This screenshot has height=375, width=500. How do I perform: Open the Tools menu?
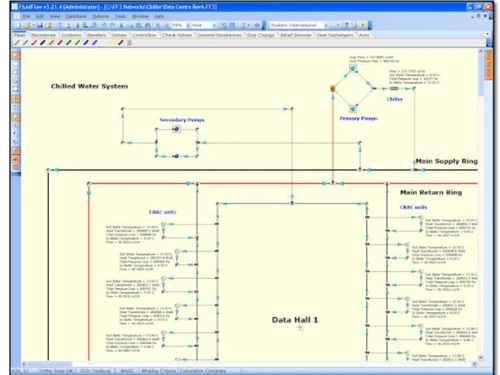120,16
